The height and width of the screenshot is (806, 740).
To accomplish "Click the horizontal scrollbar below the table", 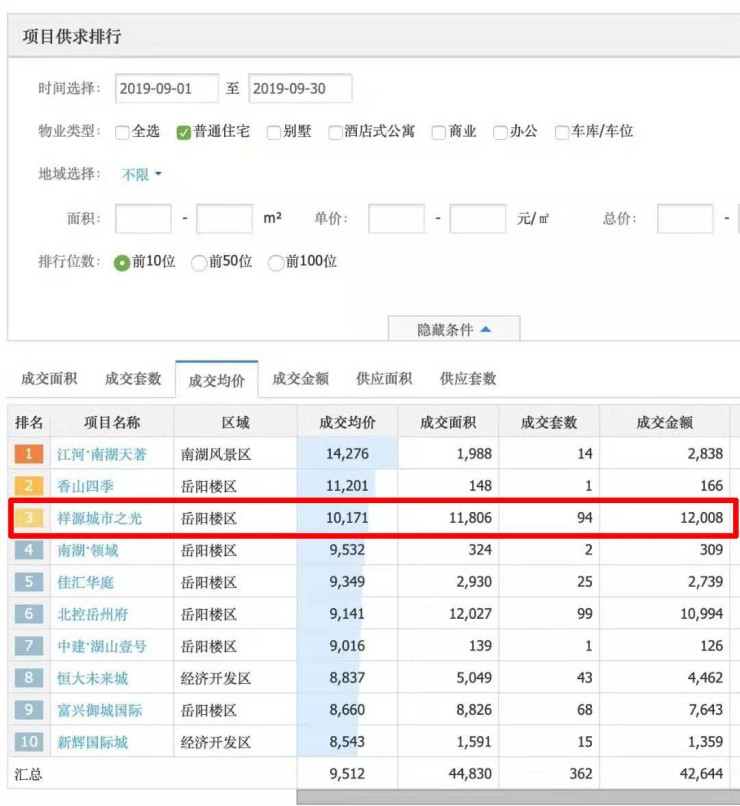I will point(518,797).
